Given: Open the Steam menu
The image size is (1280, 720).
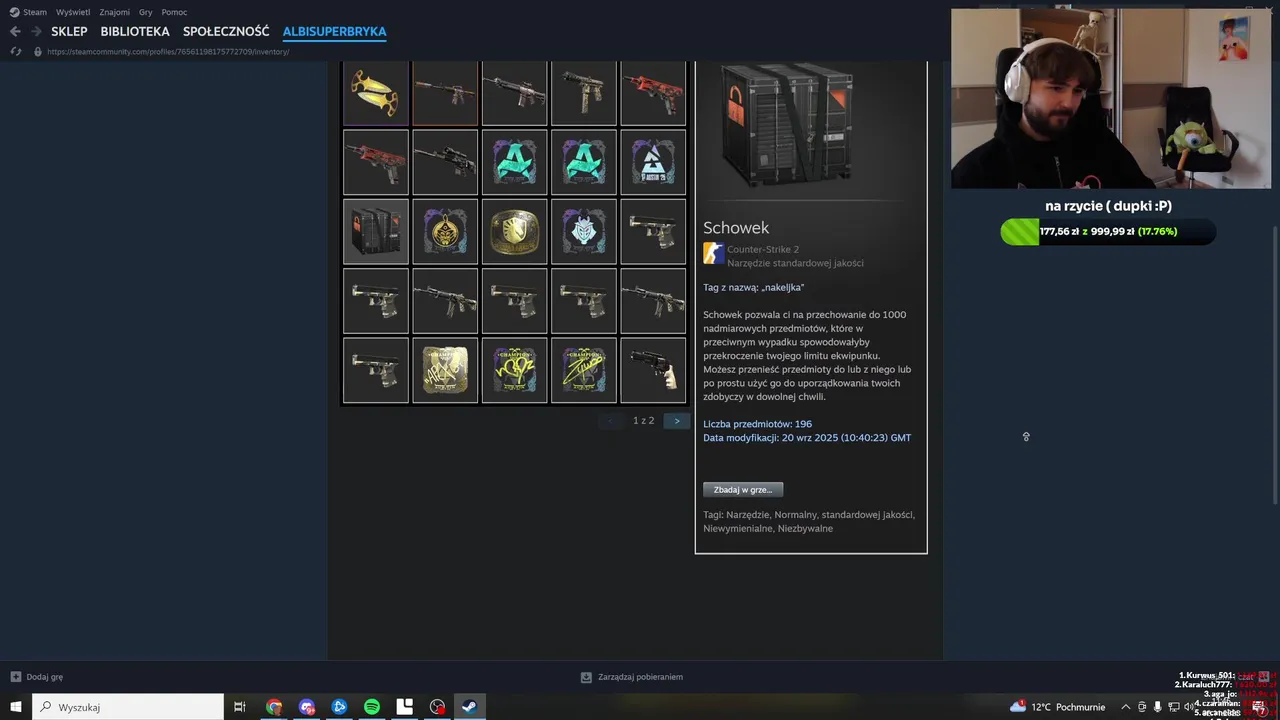Looking at the screenshot, I should coord(35,12).
